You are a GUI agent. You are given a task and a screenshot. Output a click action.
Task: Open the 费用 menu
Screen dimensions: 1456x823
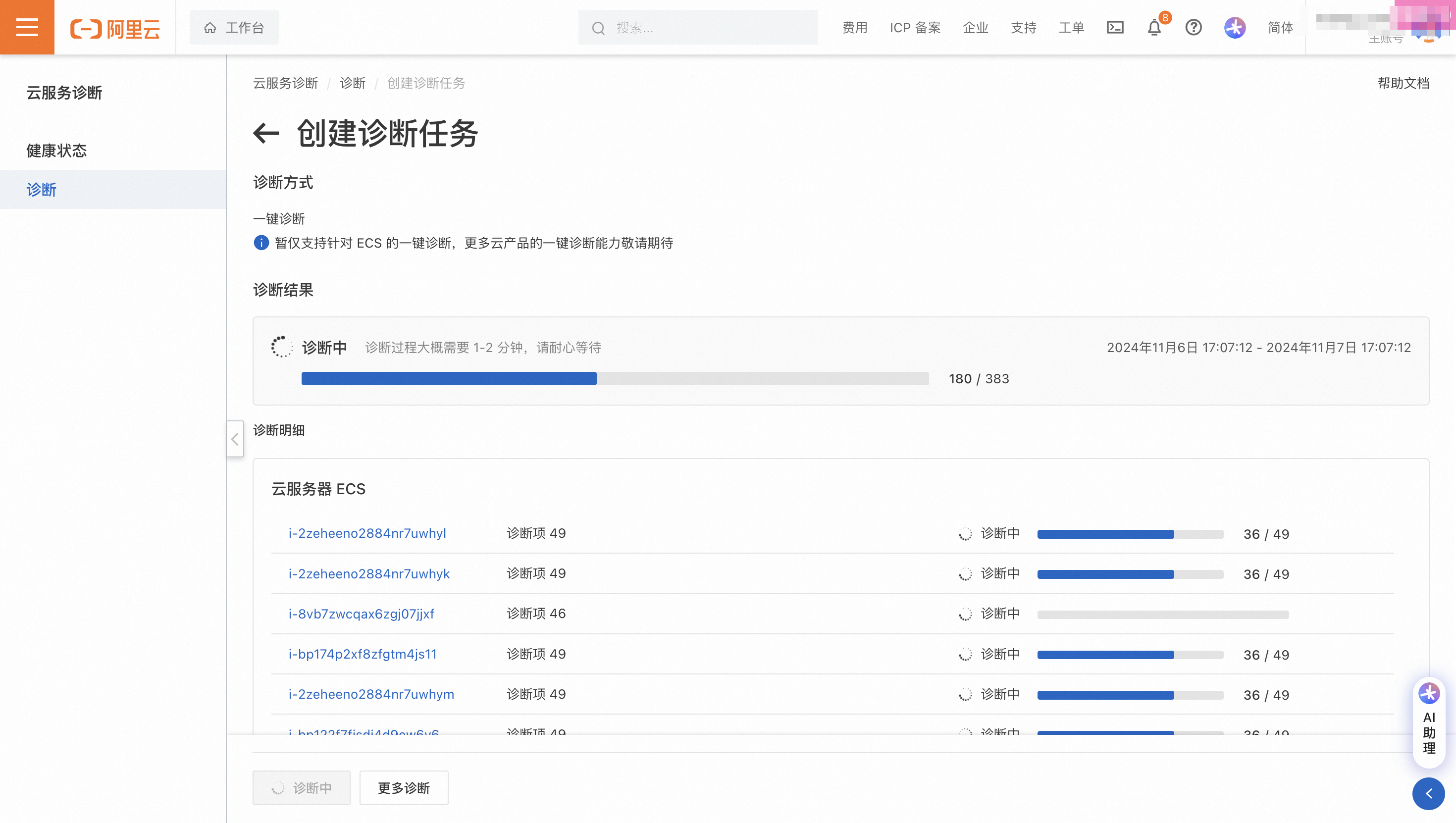855,27
